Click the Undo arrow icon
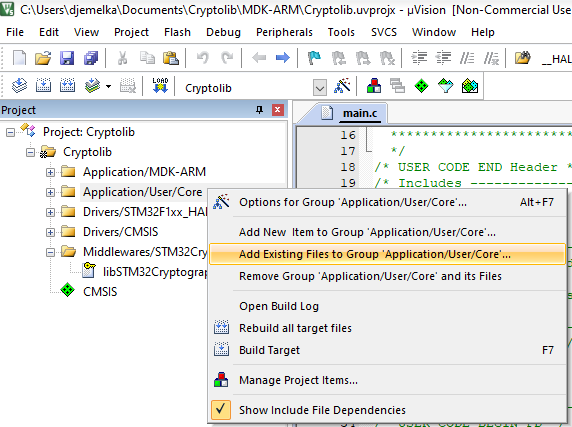 (x=203, y=58)
